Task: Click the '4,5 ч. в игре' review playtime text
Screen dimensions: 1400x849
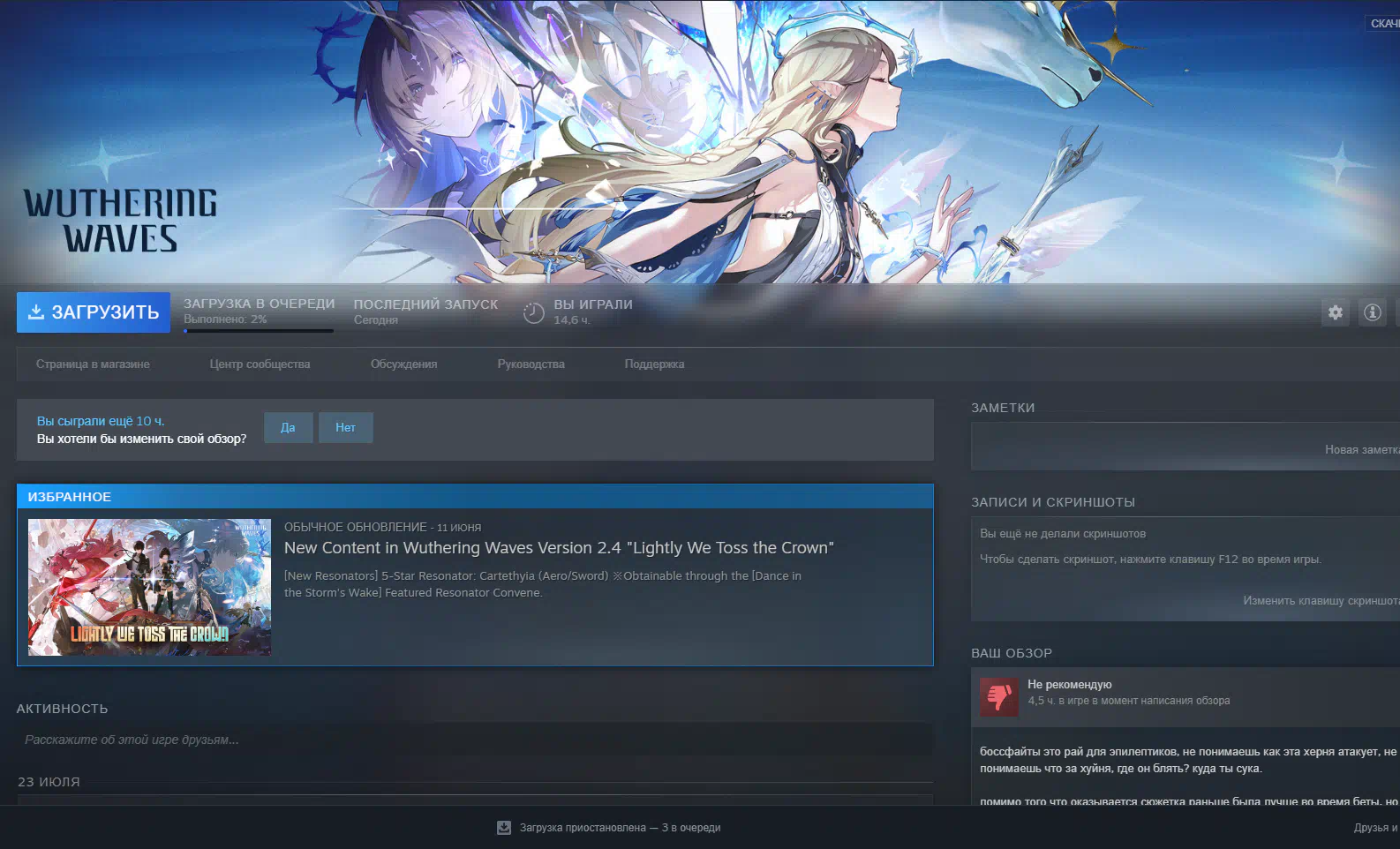Action: (1129, 701)
